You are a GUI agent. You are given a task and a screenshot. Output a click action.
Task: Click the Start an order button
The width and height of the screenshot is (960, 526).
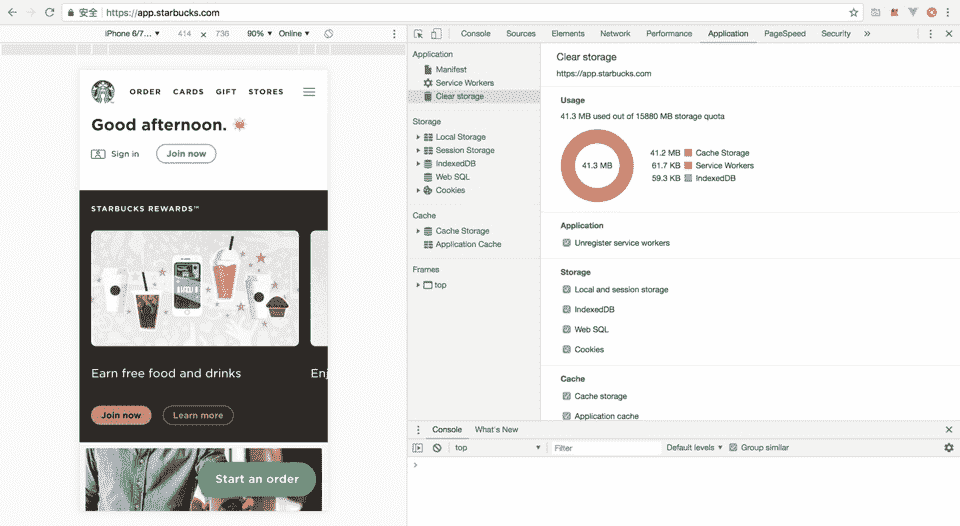pos(257,479)
